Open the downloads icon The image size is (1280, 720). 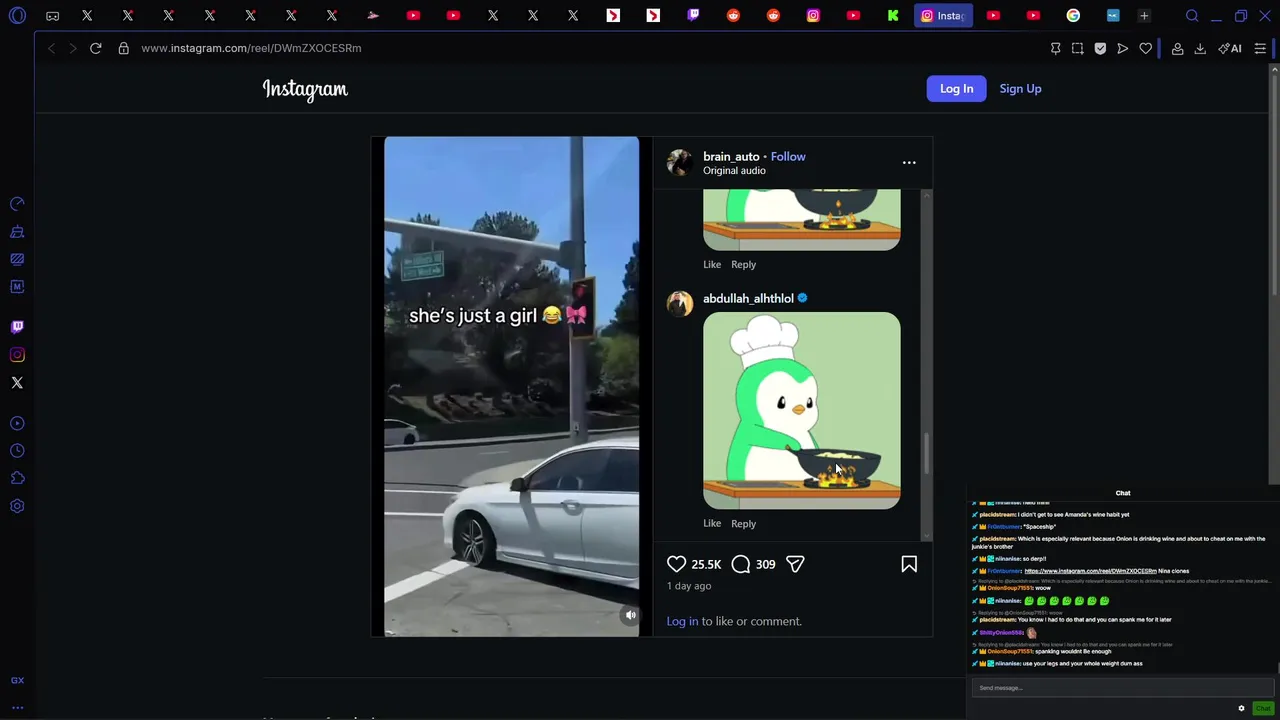(1200, 48)
